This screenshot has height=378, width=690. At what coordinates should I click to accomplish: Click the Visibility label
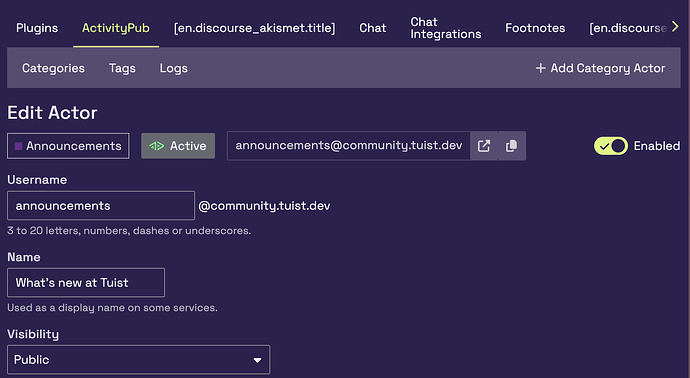point(33,334)
